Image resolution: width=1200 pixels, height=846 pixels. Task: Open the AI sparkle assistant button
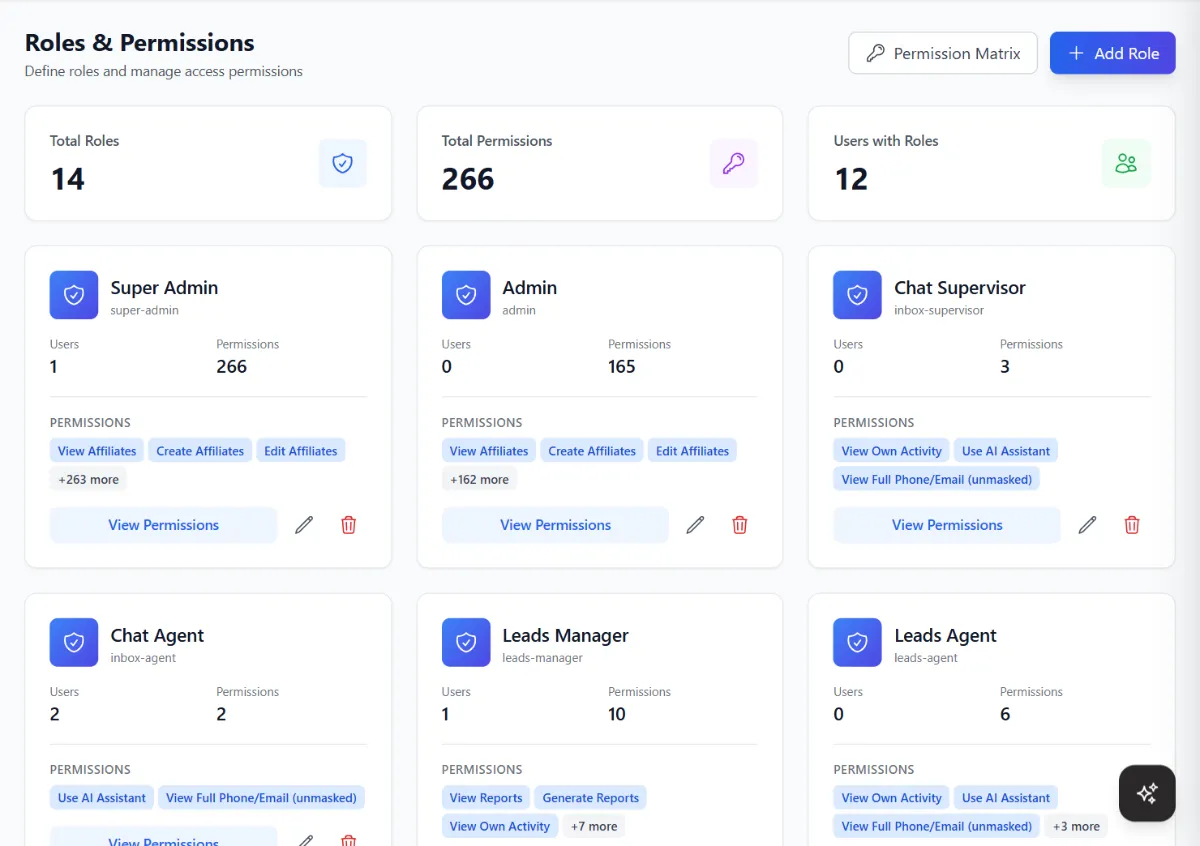pos(1147,793)
